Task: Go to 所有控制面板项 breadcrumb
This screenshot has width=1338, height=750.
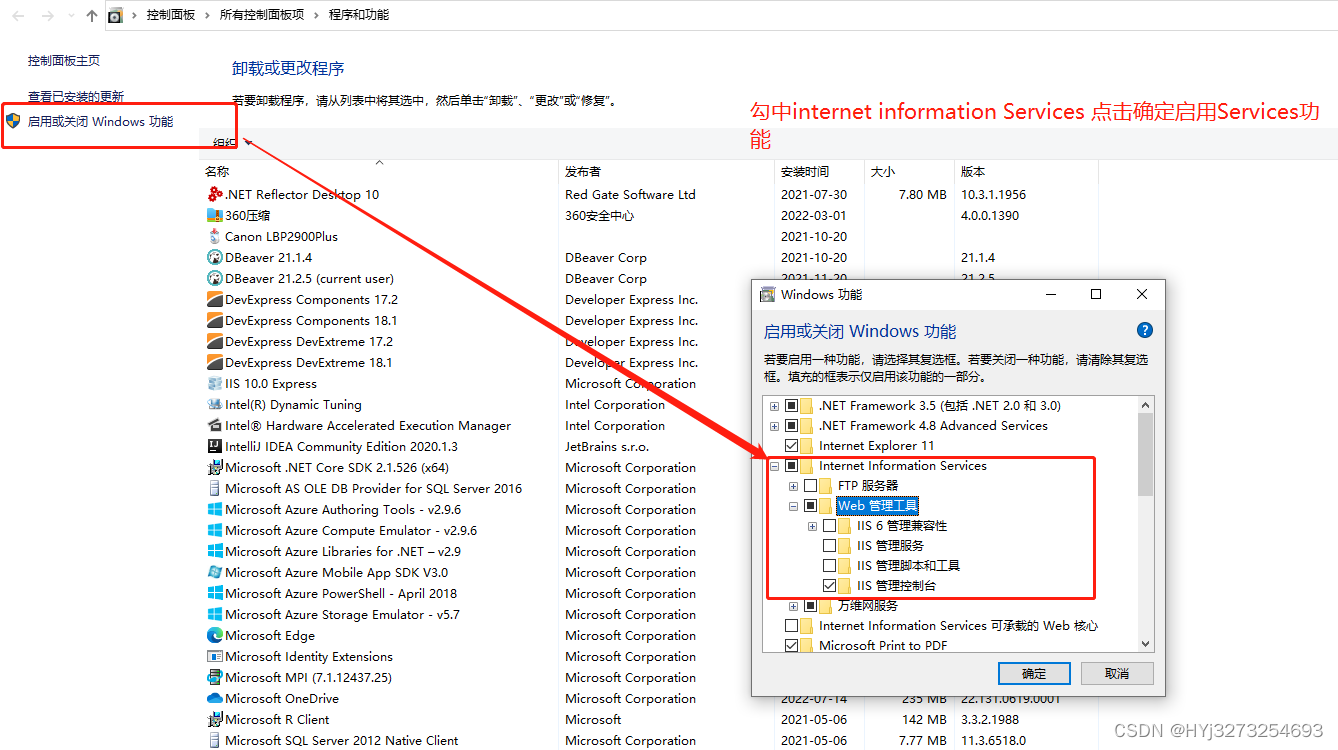Action: [x=262, y=15]
